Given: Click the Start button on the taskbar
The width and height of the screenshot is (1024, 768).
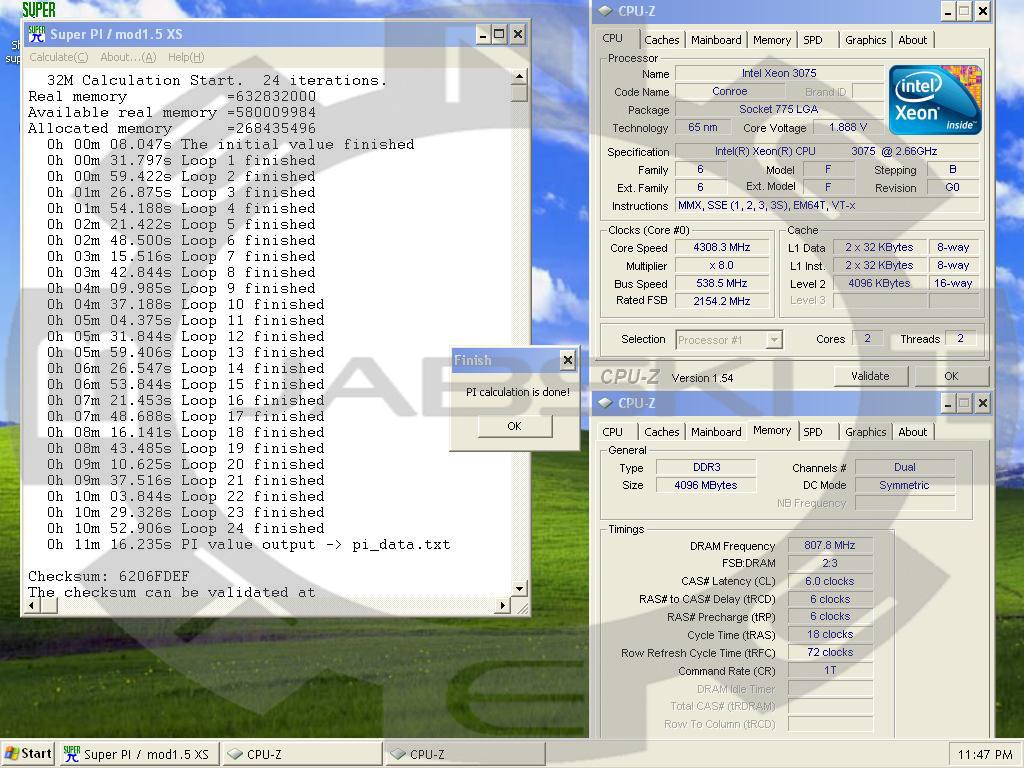Looking at the screenshot, I should (x=28, y=754).
